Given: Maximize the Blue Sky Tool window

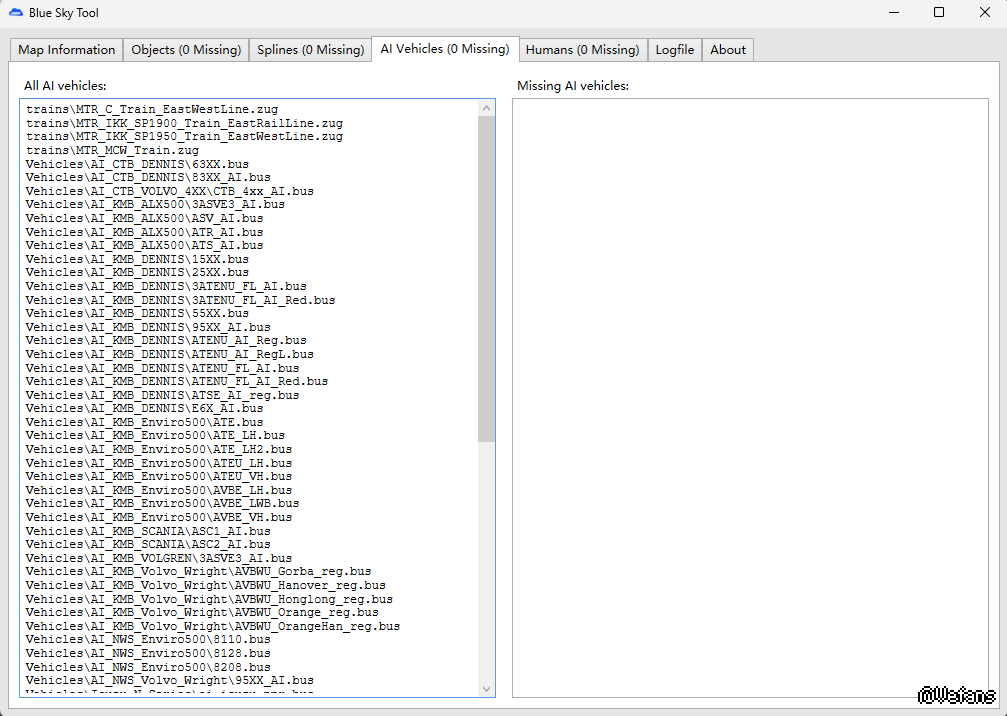Looking at the screenshot, I should click(x=939, y=13).
